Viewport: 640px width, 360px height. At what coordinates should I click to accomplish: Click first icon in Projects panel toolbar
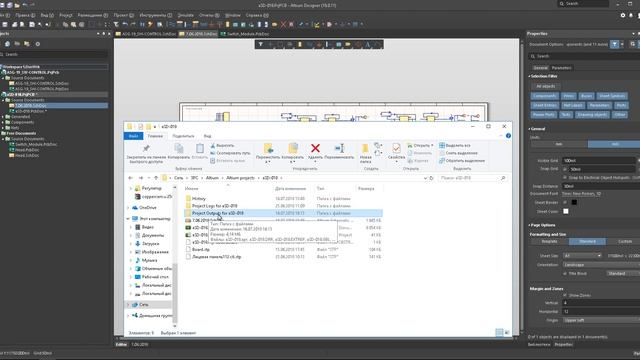(7, 44)
